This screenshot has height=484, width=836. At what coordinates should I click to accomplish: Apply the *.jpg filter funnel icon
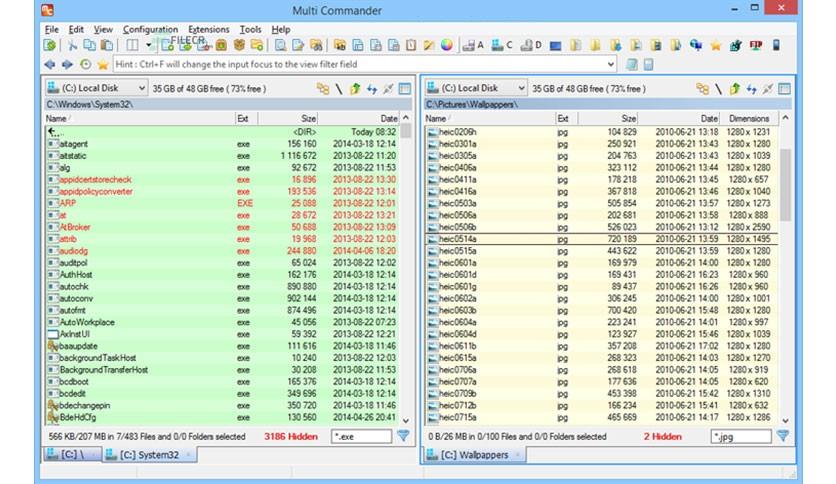click(x=783, y=436)
